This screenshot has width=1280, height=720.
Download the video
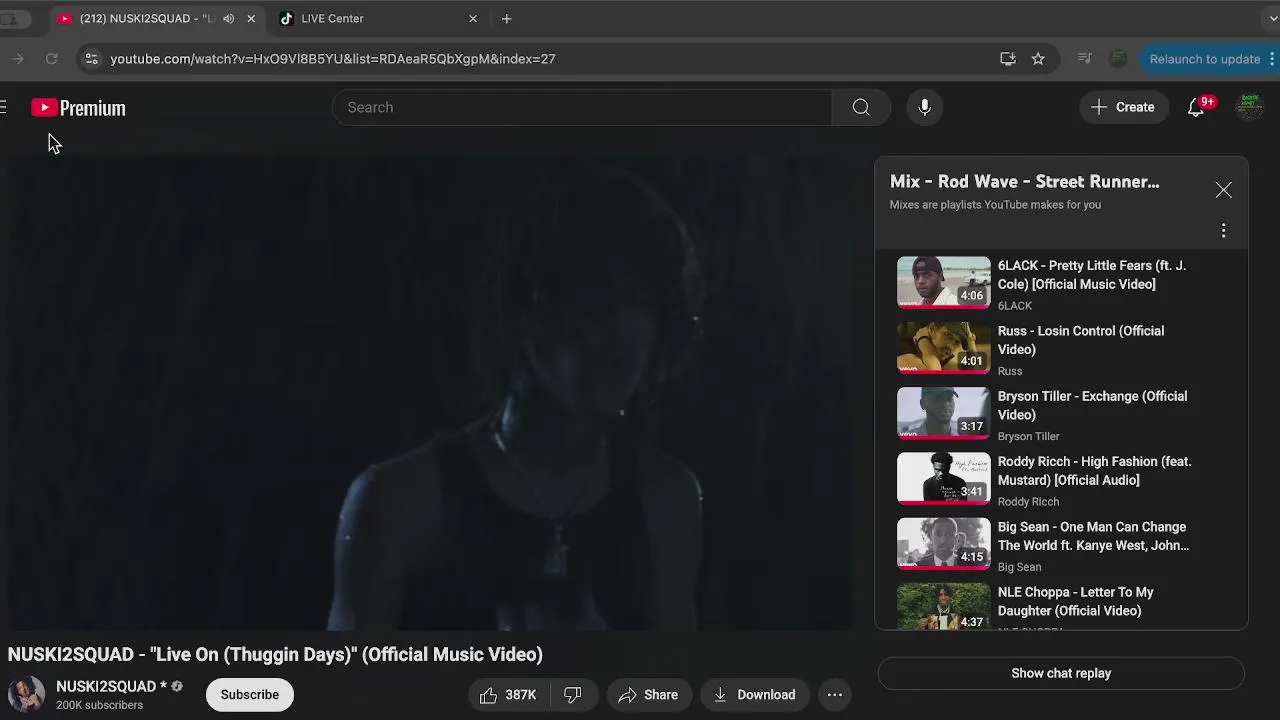pyautogui.click(x=755, y=695)
